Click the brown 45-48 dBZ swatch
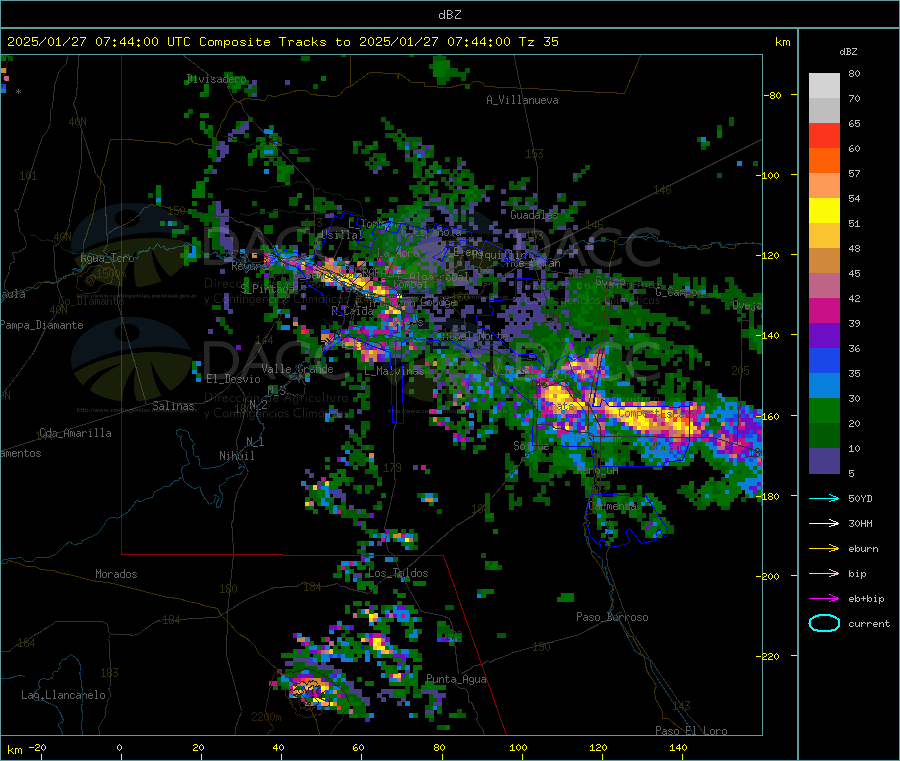This screenshot has height=761, width=900. click(x=824, y=261)
